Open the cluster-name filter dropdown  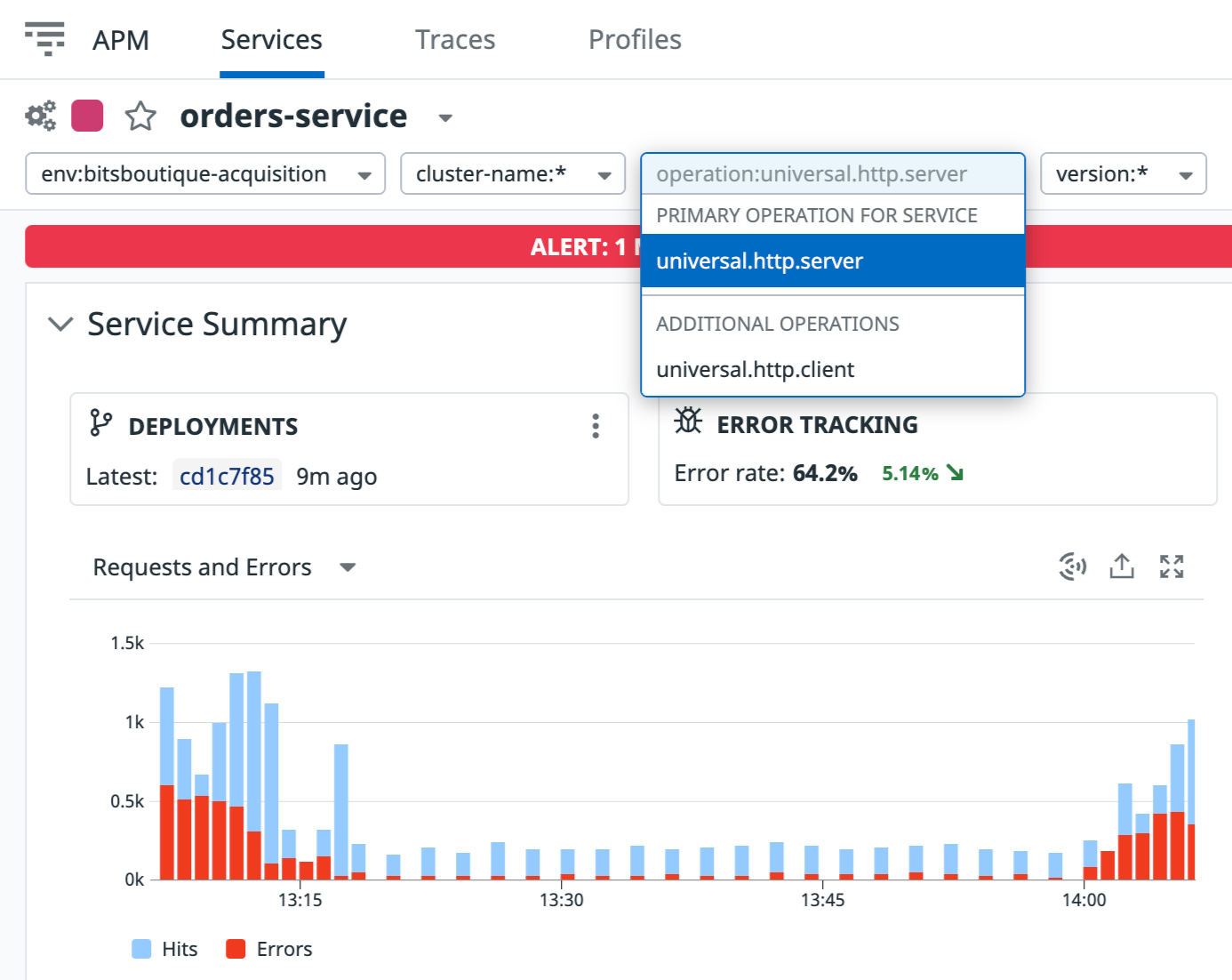512,173
